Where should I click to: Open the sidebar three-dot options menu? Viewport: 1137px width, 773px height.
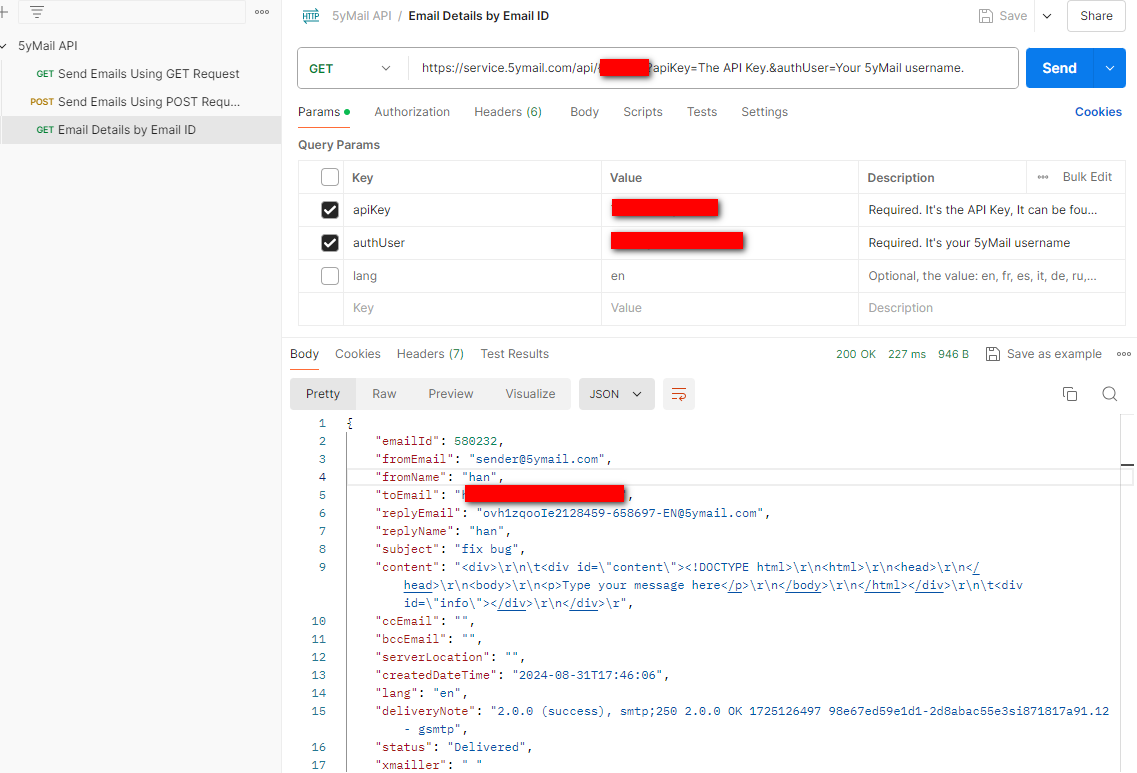[x=262, y=12]
